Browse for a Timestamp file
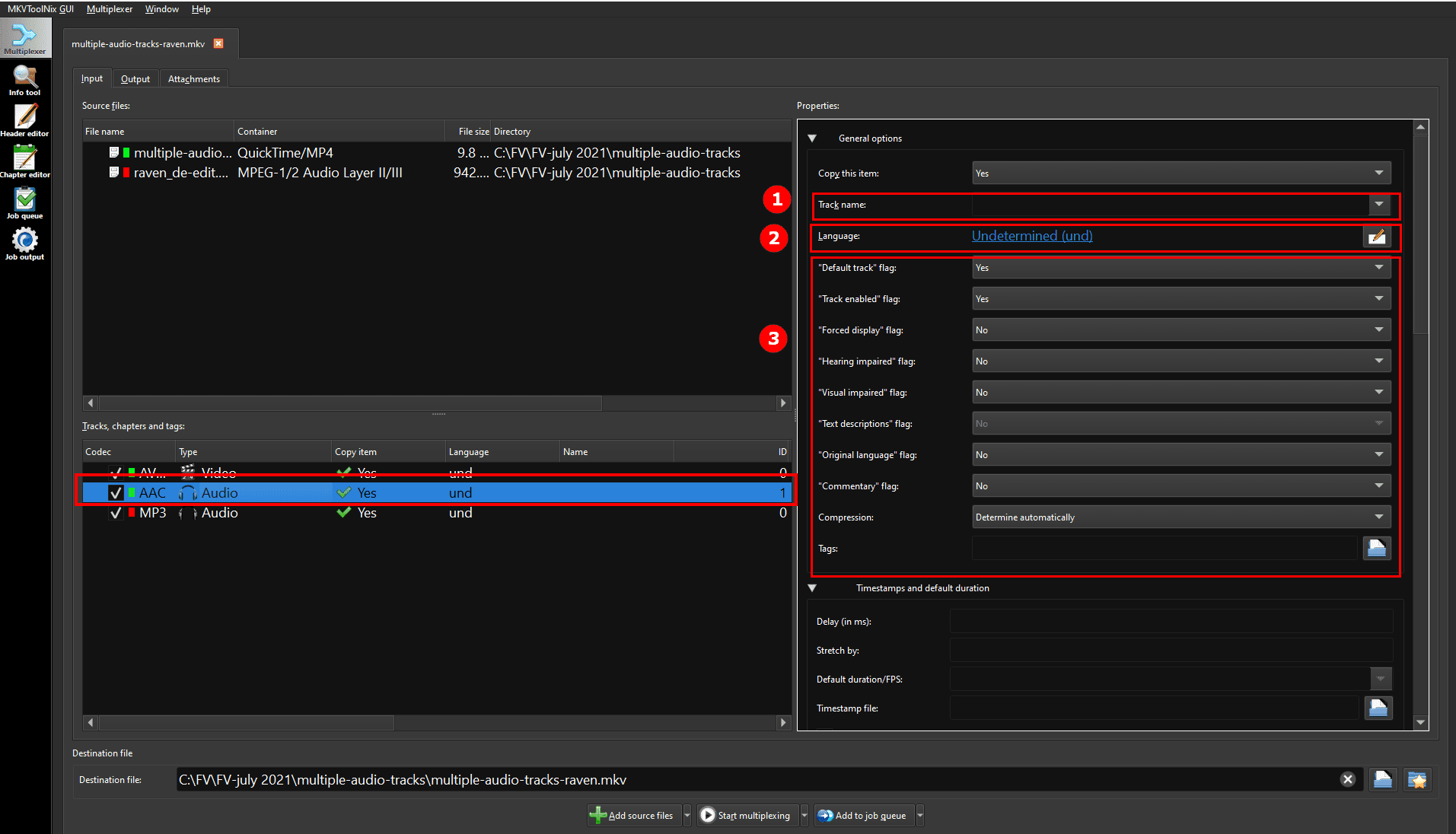This screenshot has height=834, width=1456. coord(1378,708)
